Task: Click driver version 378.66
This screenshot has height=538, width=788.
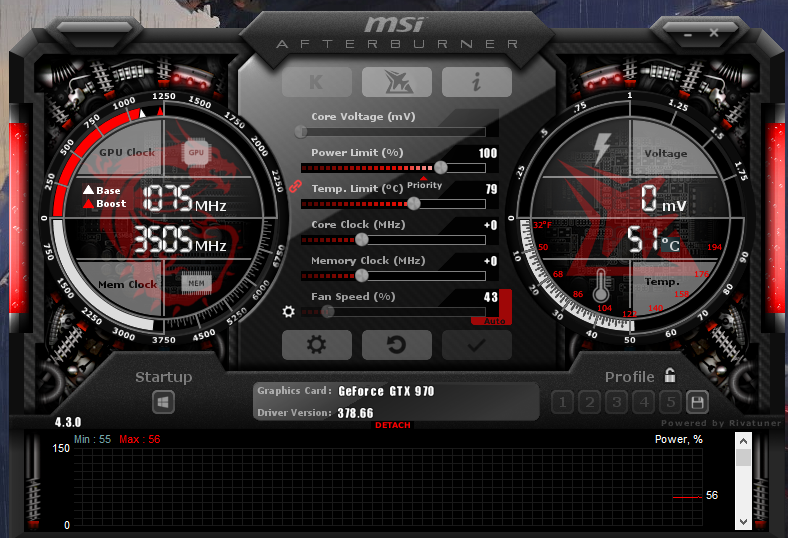Action: click(x=355, y=413)
